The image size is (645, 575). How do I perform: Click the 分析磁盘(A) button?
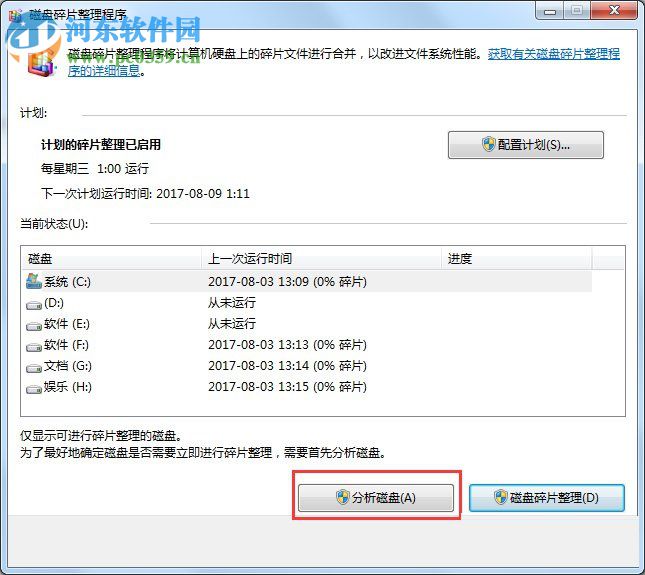[x=376, y=498]
